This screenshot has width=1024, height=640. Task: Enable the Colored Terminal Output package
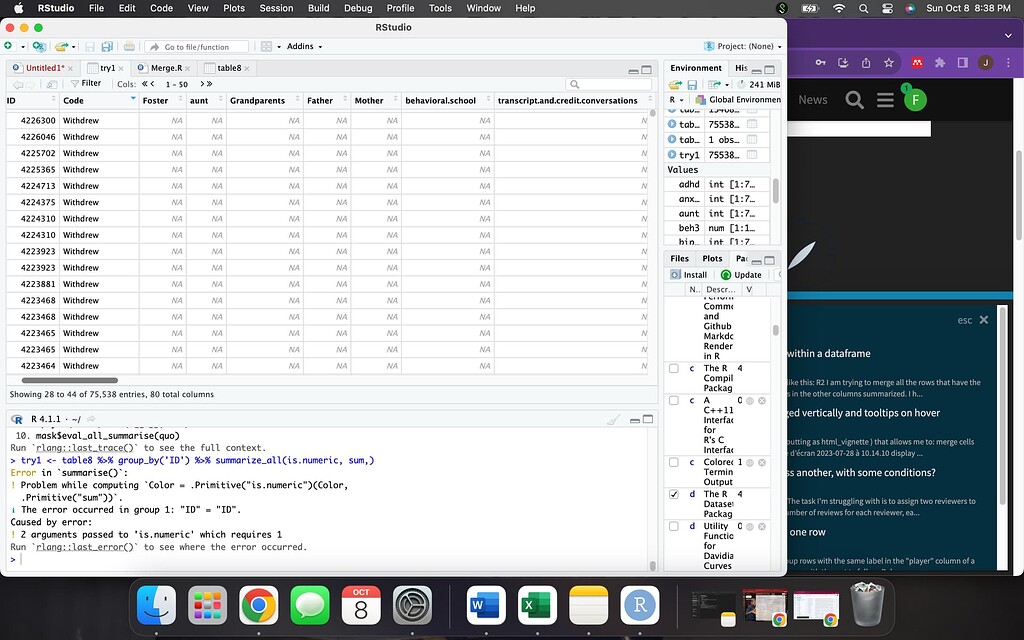[x=675, y=462]
